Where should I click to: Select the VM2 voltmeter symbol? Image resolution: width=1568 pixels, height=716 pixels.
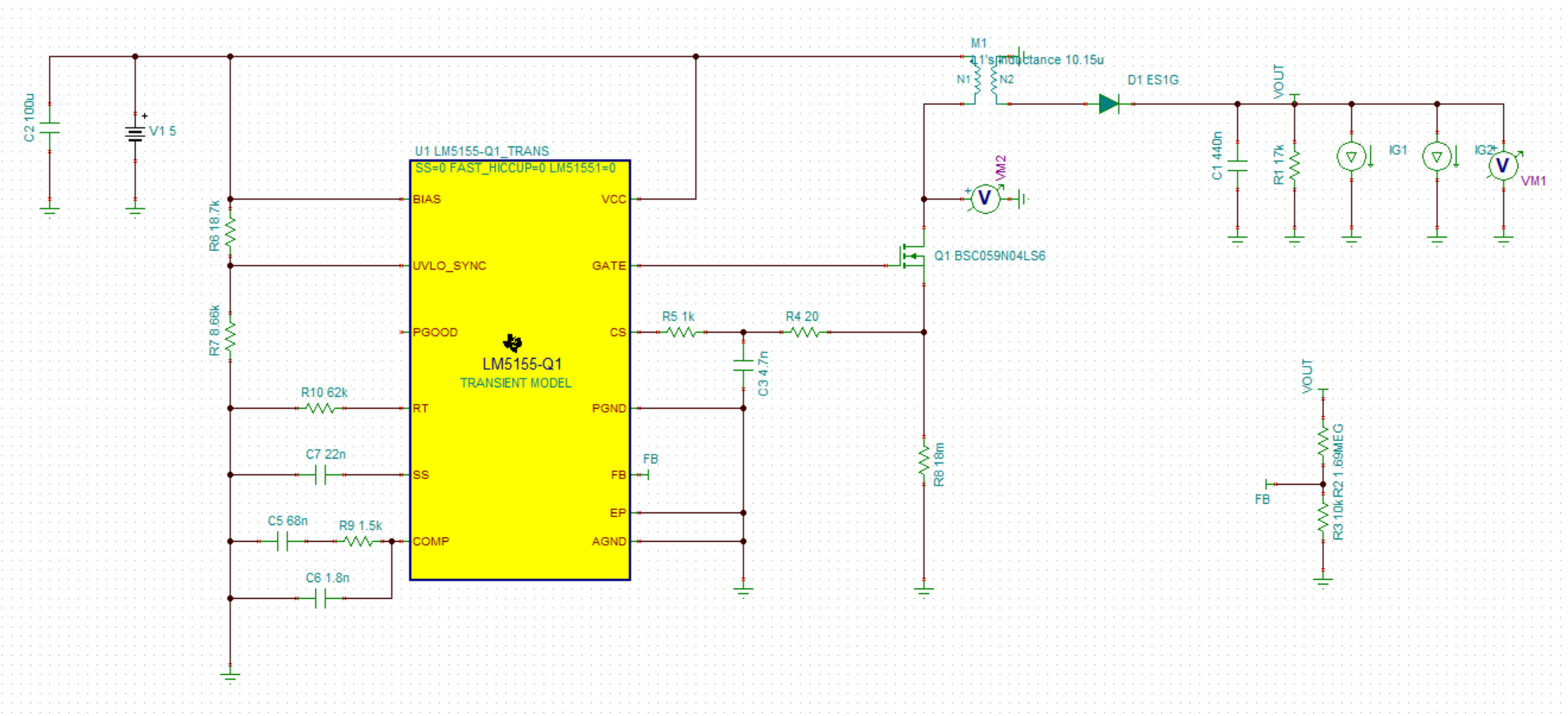984,198
